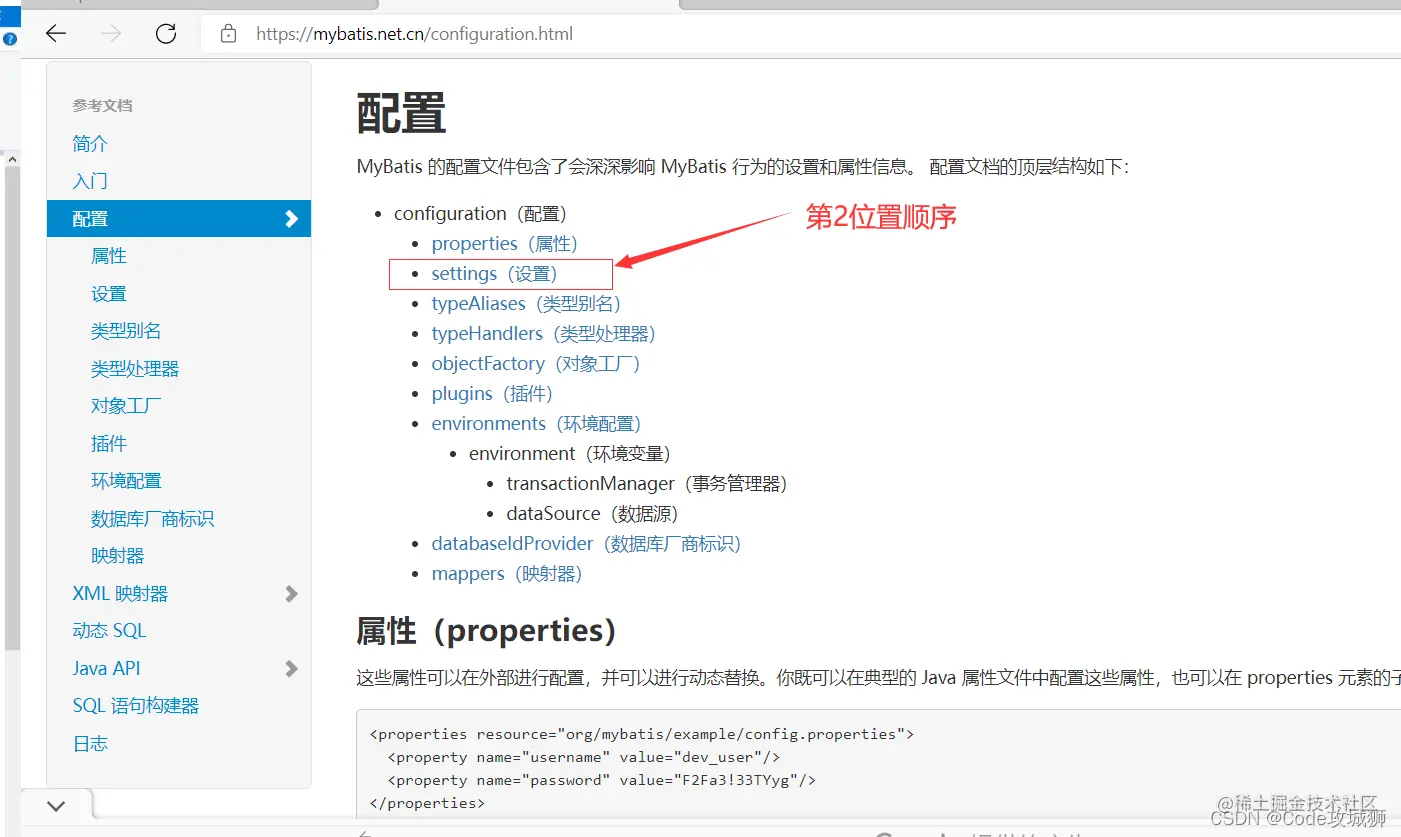Go to 映射器 sidebar sub-item

[118, 556]
